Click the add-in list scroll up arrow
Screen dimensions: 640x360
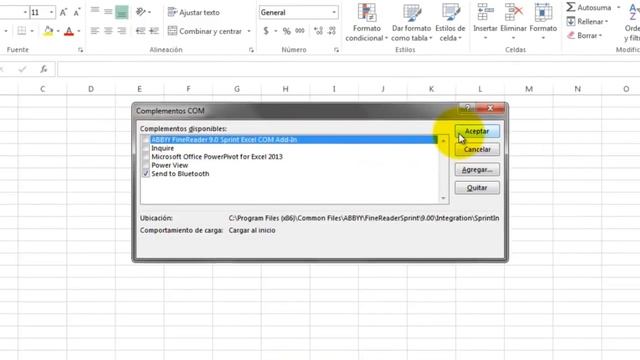pos(443,141)
